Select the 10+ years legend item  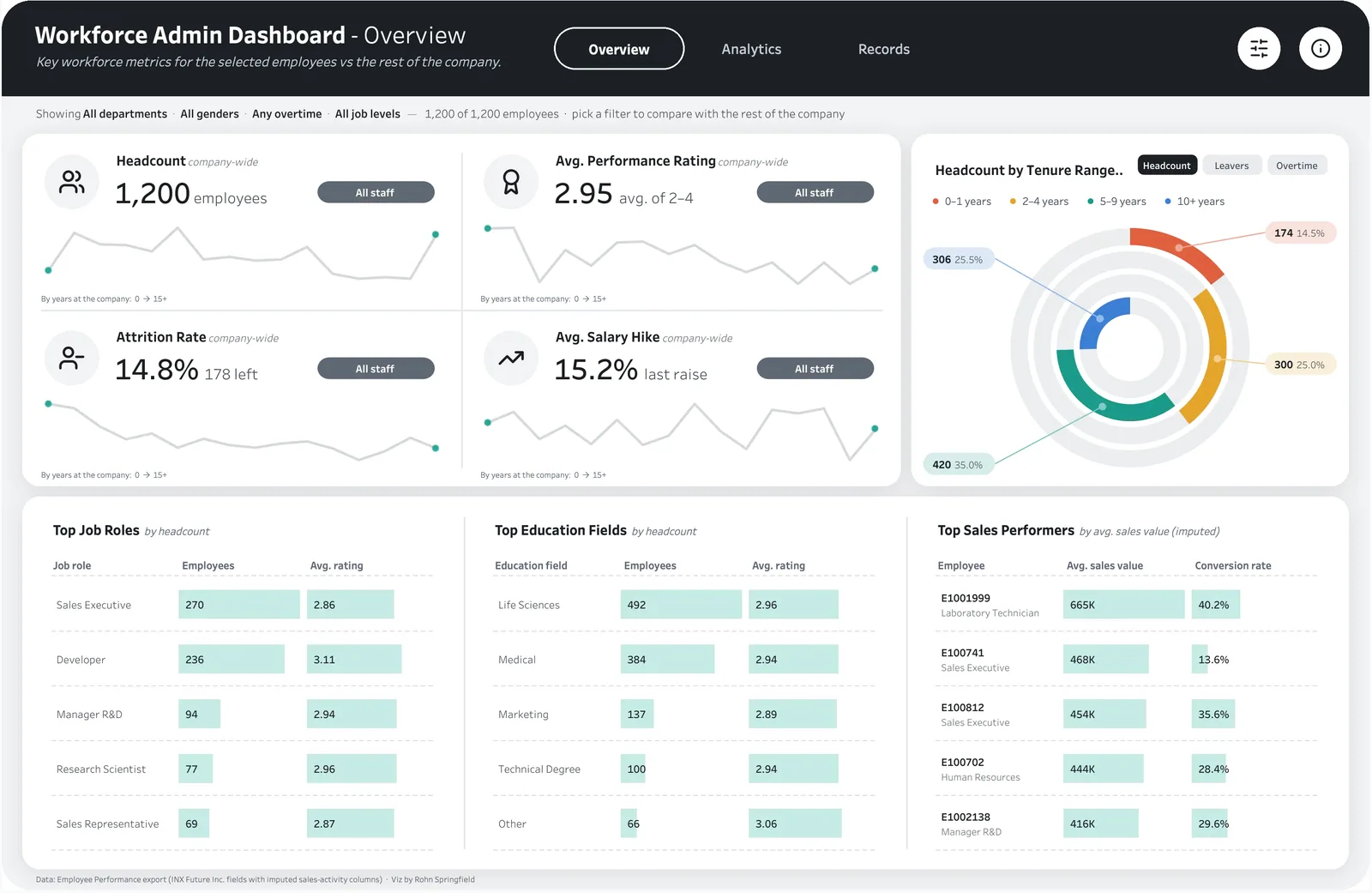[1194, 202]
